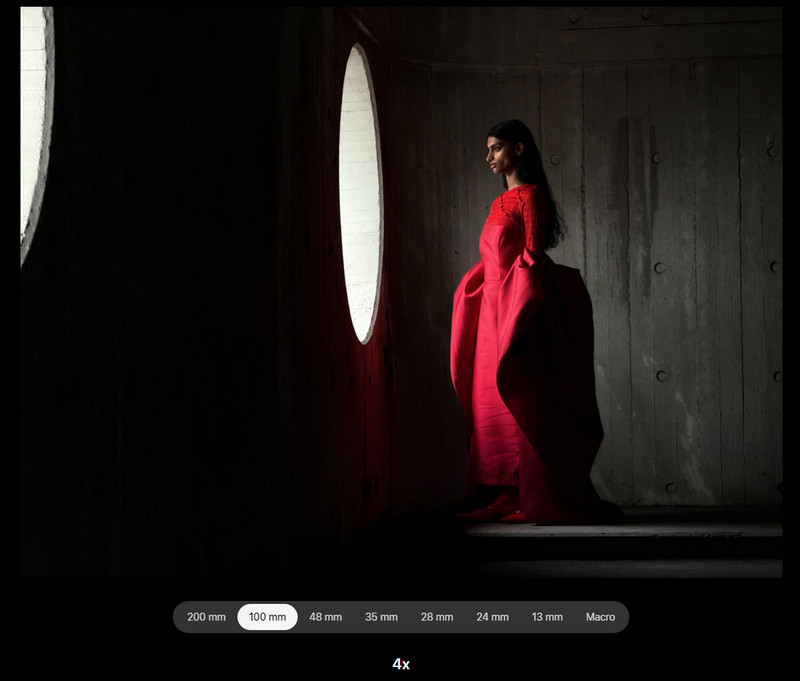Select the 28 mm option
This screenshot has height=681, width=800.
[437, 617]
